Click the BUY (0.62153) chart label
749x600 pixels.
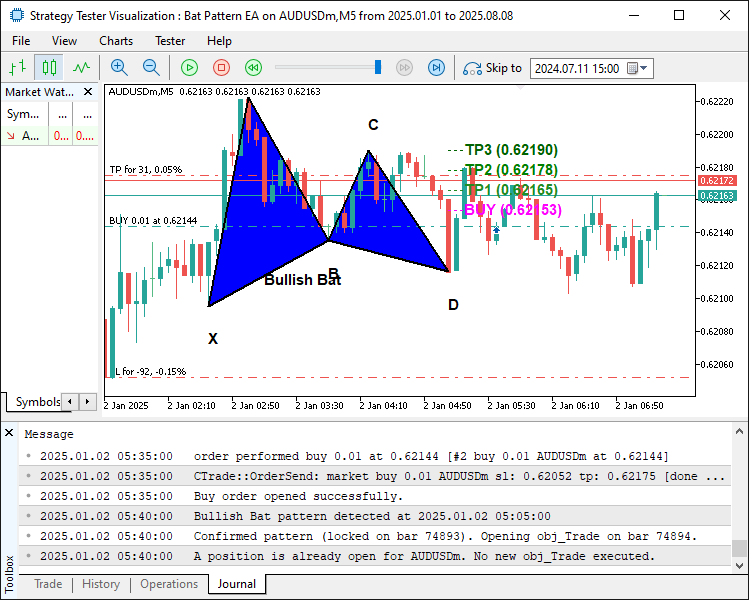tap(513, 210)
